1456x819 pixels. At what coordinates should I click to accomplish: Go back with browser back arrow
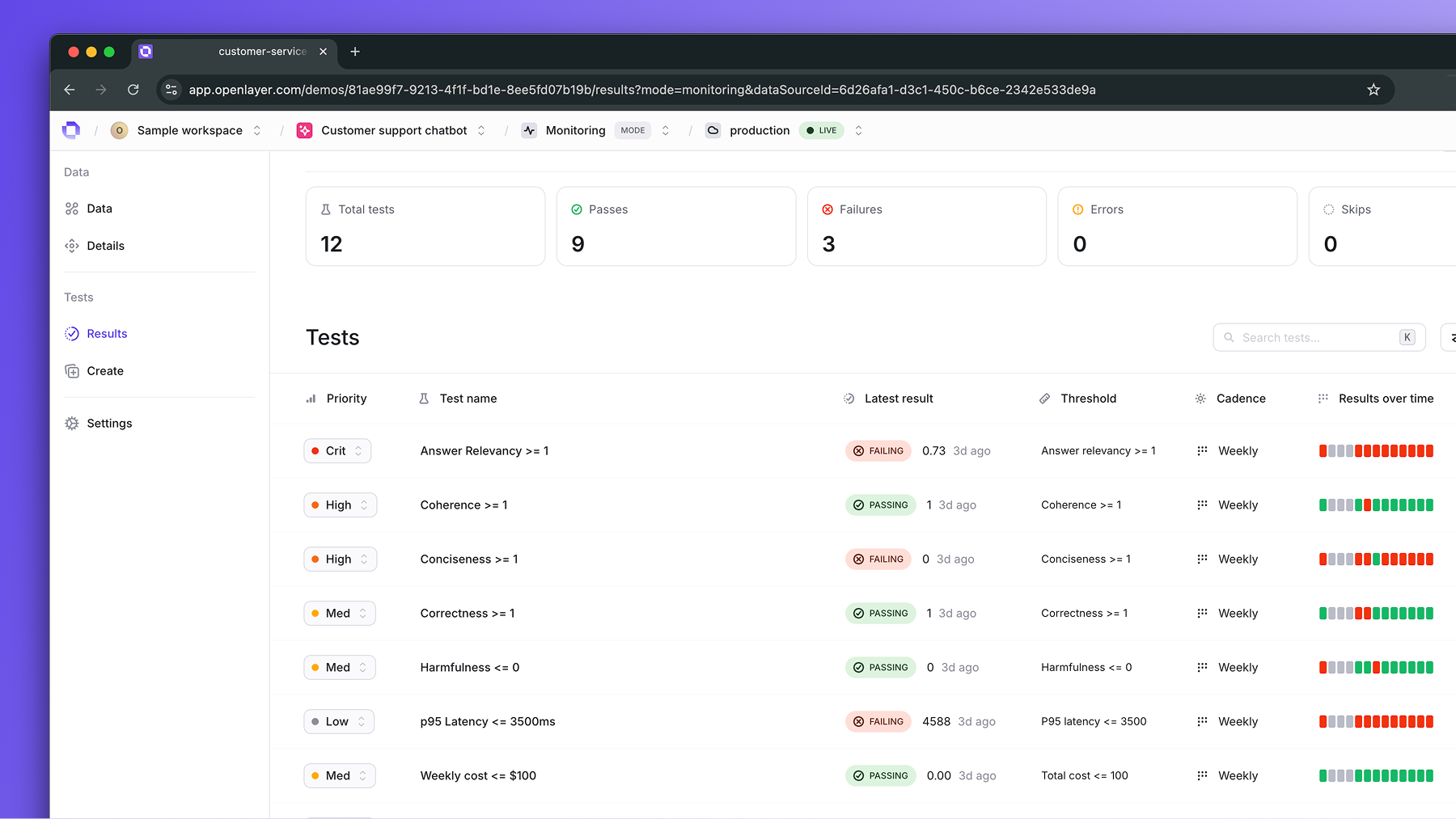coord(70,90)
